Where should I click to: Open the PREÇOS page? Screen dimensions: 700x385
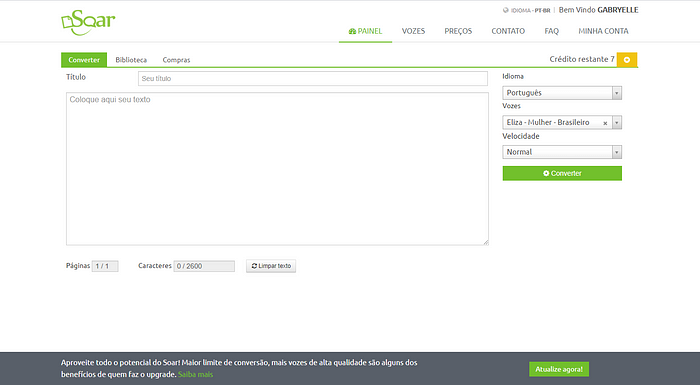tap(458, 31)
